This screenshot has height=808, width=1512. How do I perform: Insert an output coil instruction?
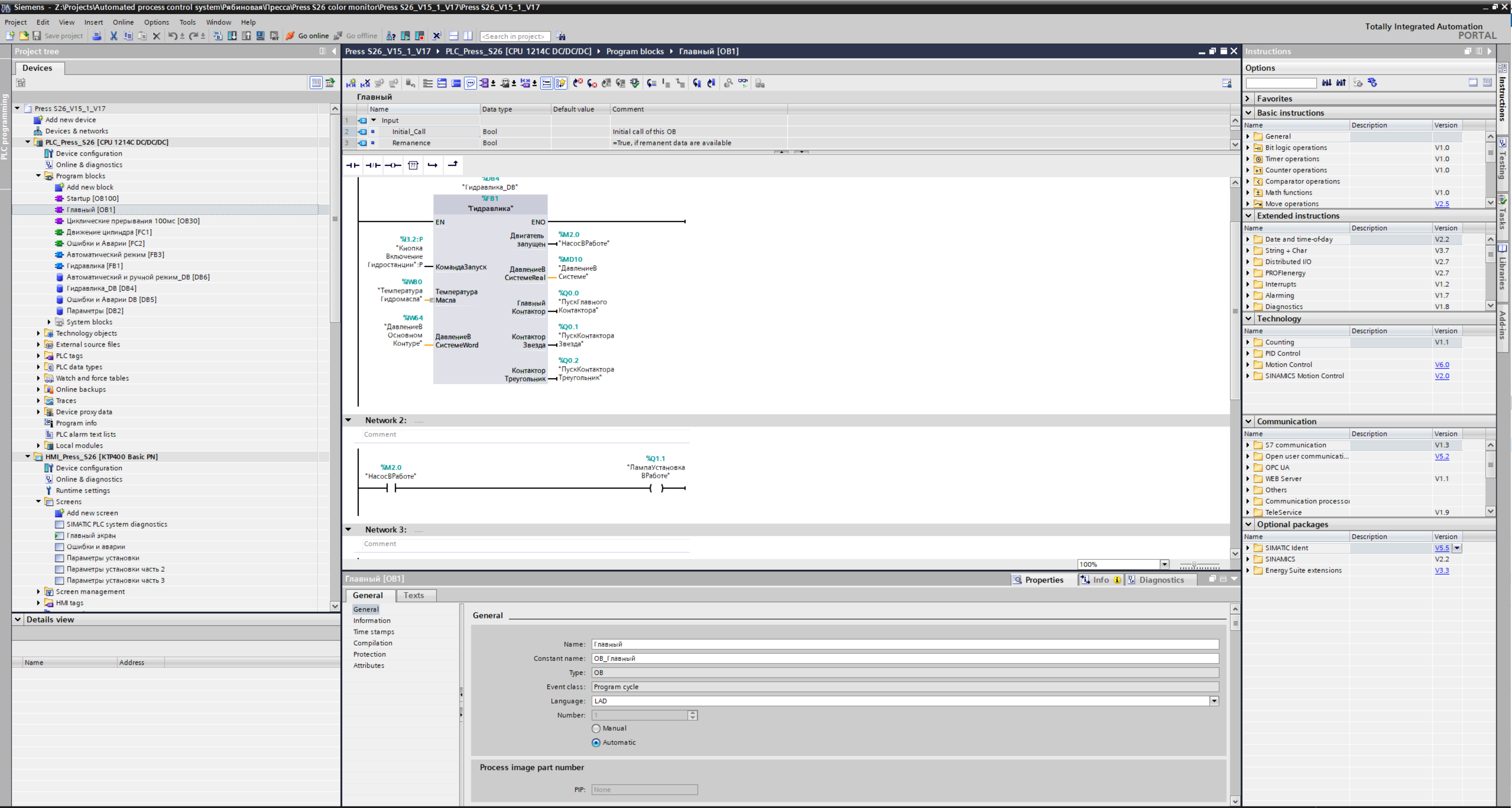click(x=392, y=166)
